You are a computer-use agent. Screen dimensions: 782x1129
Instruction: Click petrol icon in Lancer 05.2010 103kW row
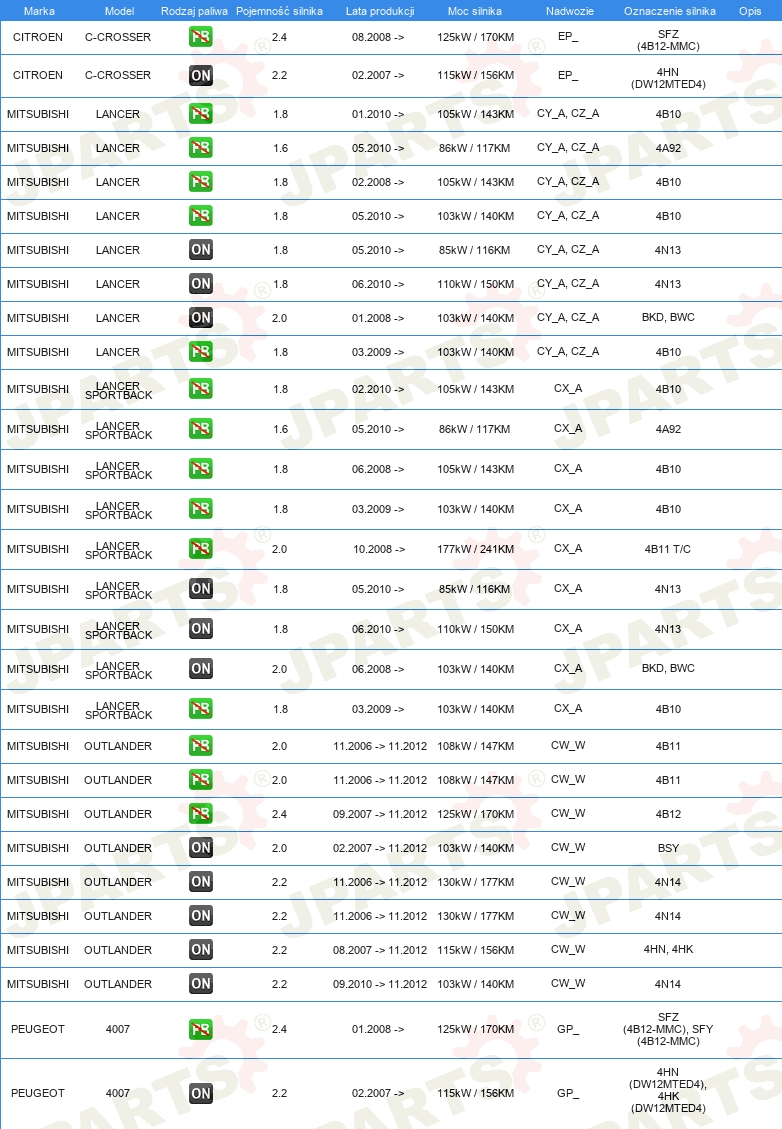[x=200, y=215]
